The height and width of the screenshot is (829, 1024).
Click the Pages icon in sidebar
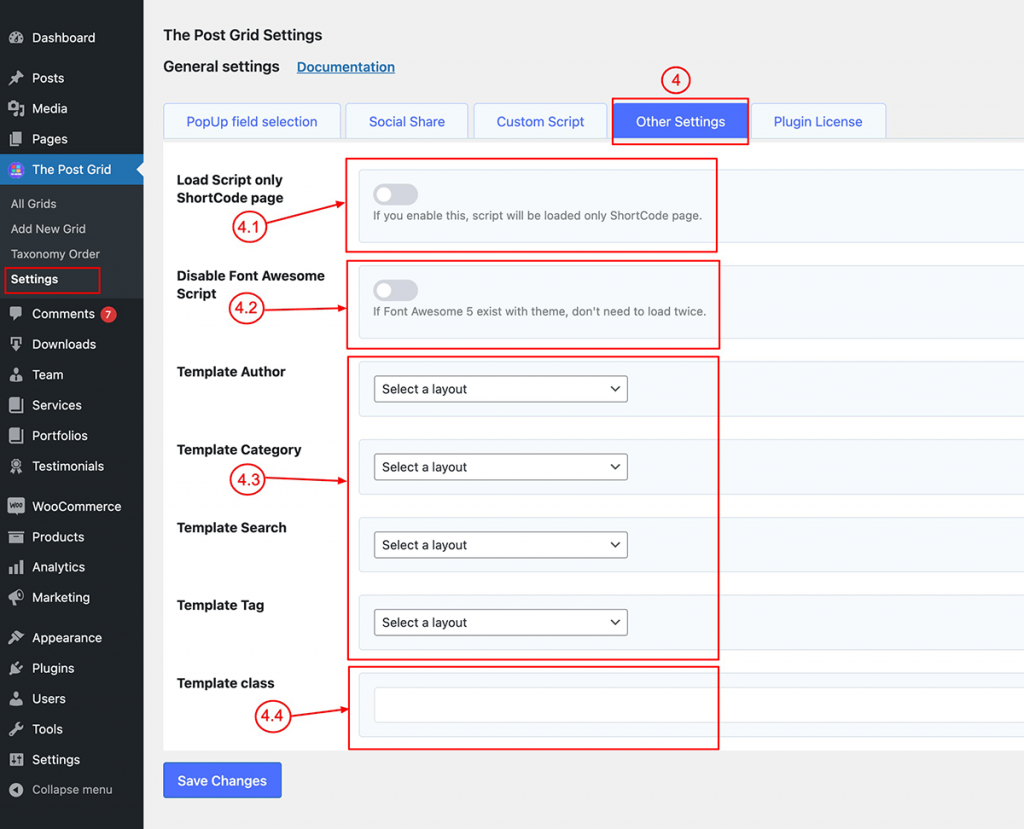click(16, 139)
